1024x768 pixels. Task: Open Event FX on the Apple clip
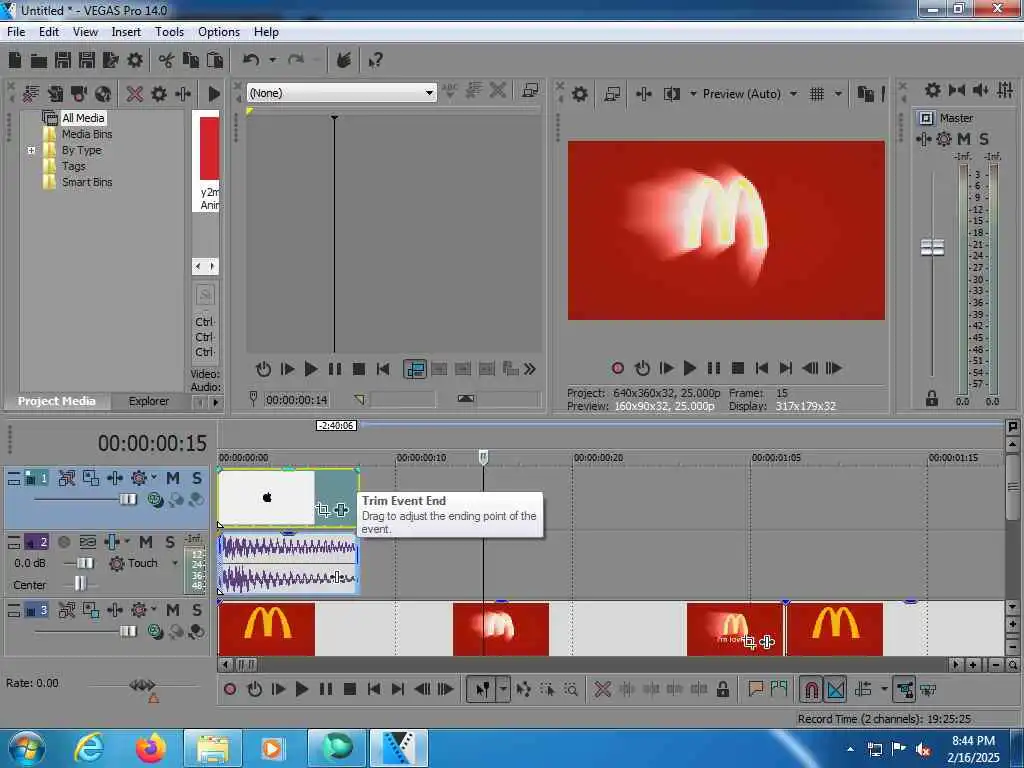pyautogui.click(x=342, y=509)
